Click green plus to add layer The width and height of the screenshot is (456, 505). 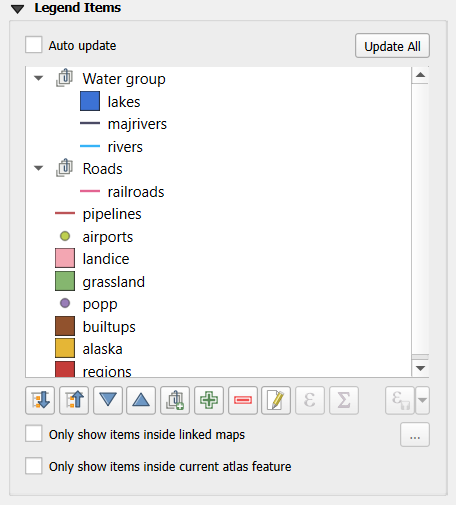pyautogui.click(x=209, y=400)
